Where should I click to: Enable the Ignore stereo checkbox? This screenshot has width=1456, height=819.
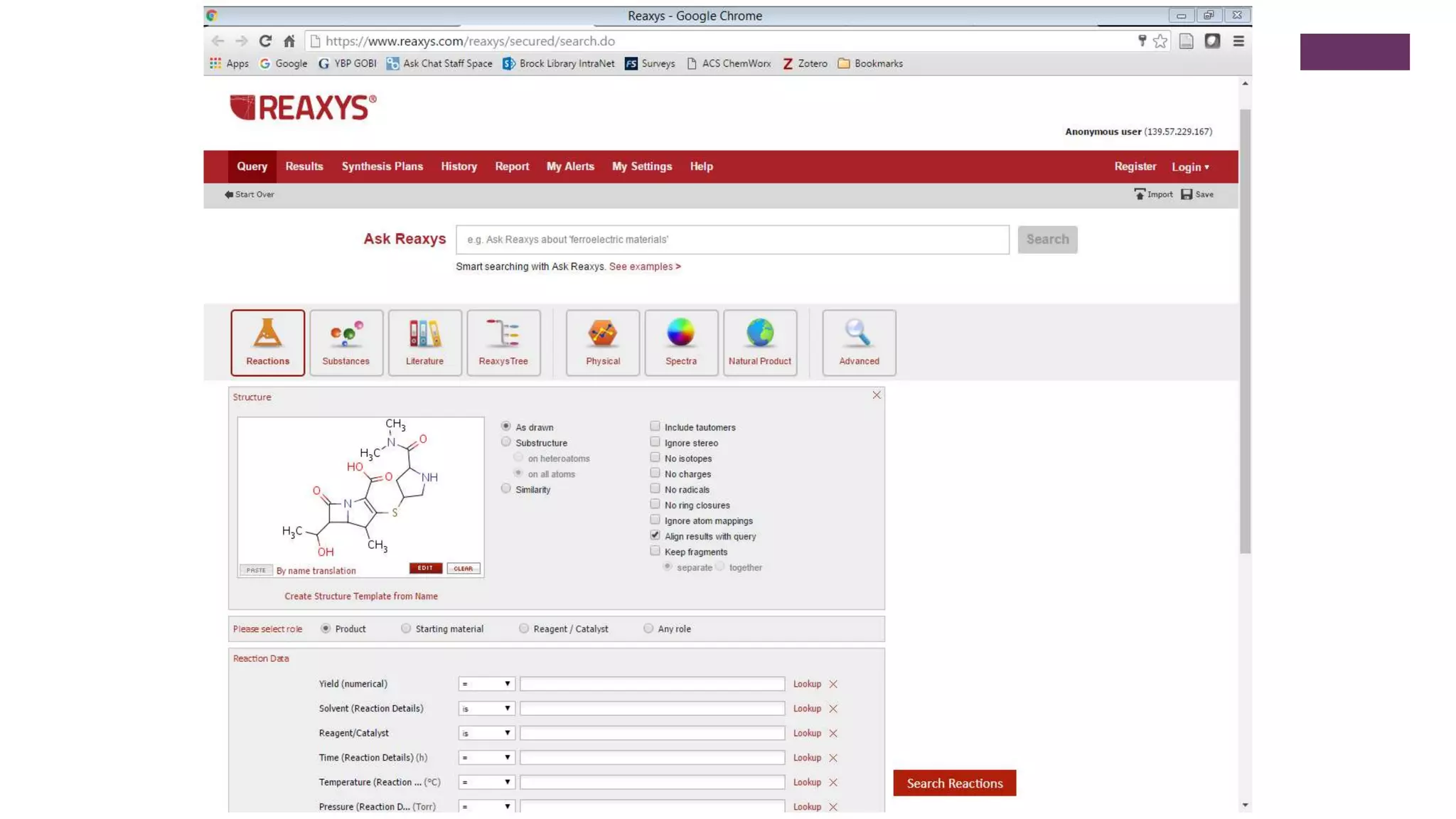[x=655, y=442]
